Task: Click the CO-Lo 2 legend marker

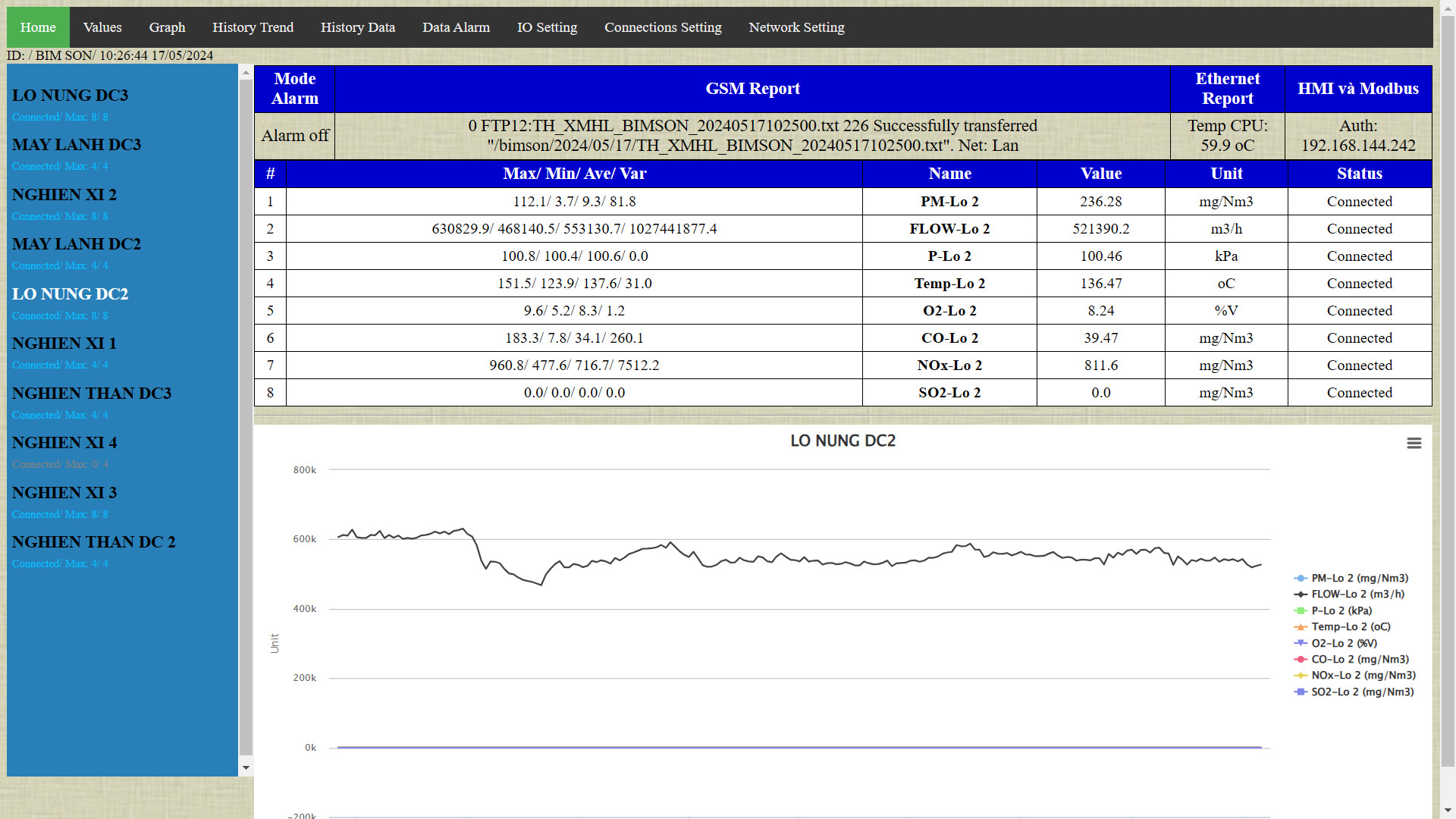Action: coord(1301,660)
